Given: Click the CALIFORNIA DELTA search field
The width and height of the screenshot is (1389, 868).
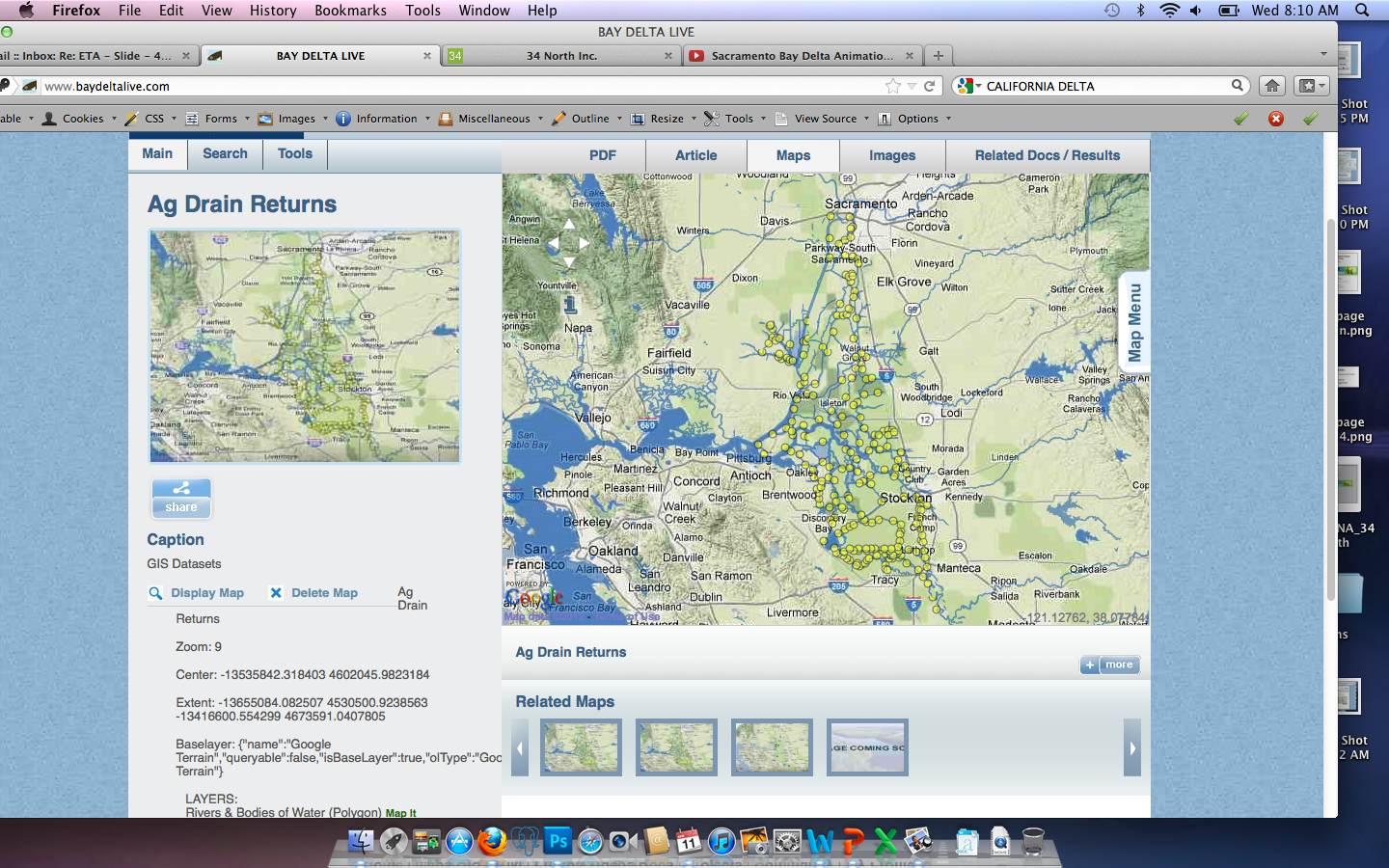Looking at the screenshot, I should (1105, 86).
